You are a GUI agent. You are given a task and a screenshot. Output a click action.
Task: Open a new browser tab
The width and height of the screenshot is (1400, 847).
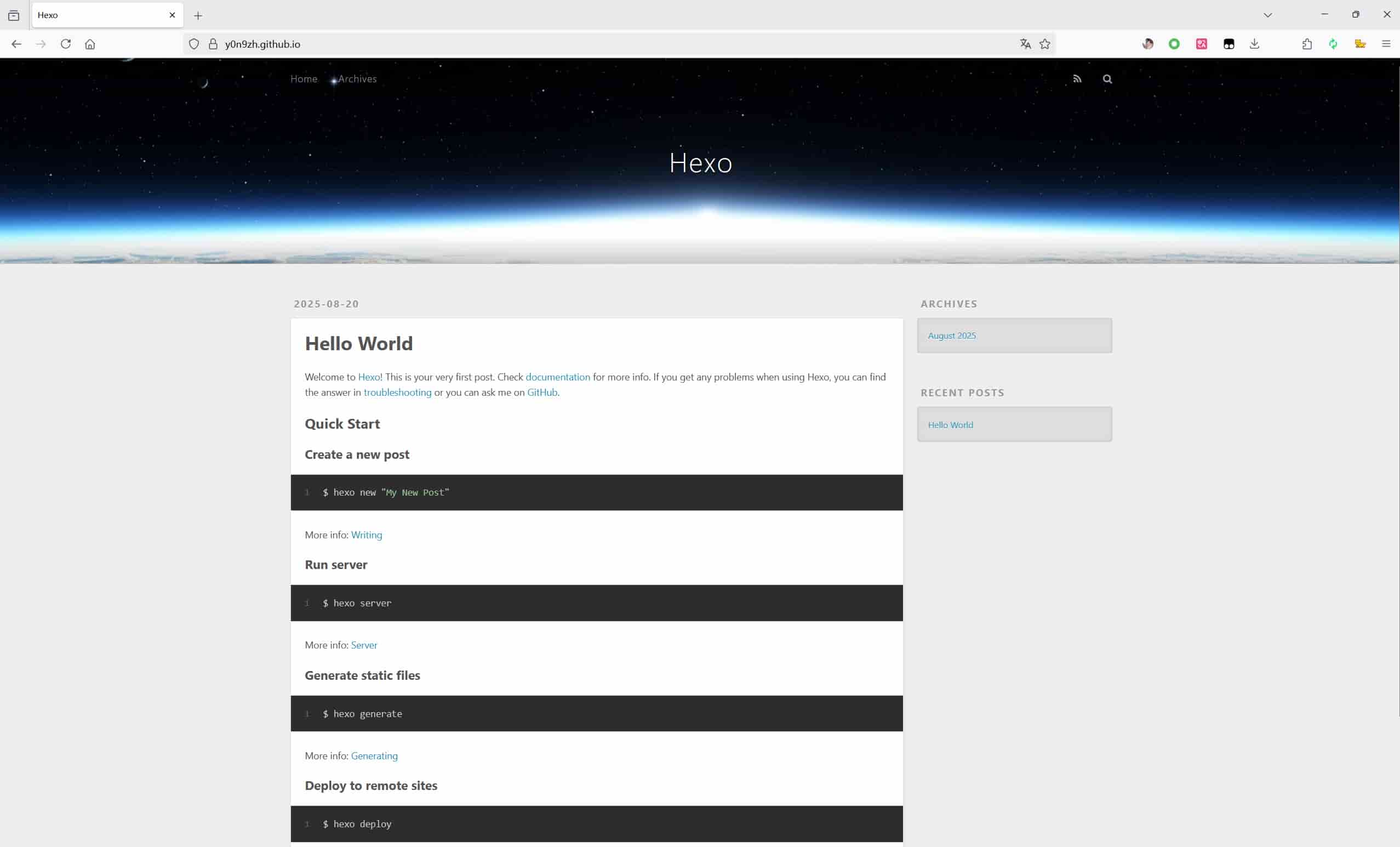click(198, 15)
